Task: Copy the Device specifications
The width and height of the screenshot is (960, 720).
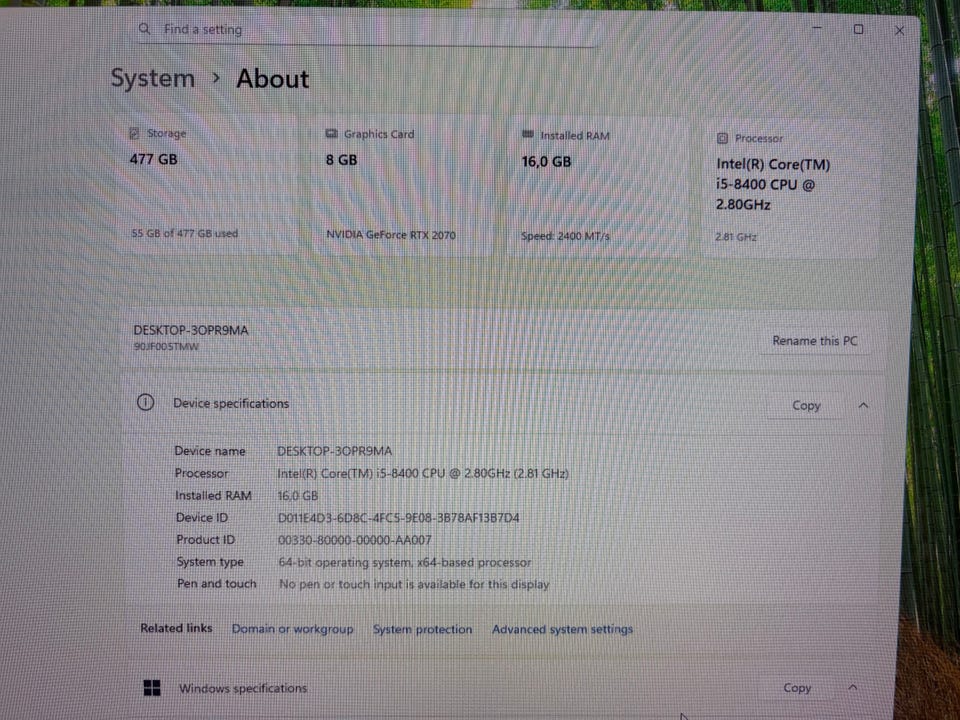Action: pyautogui.click(x=806, y=405)
